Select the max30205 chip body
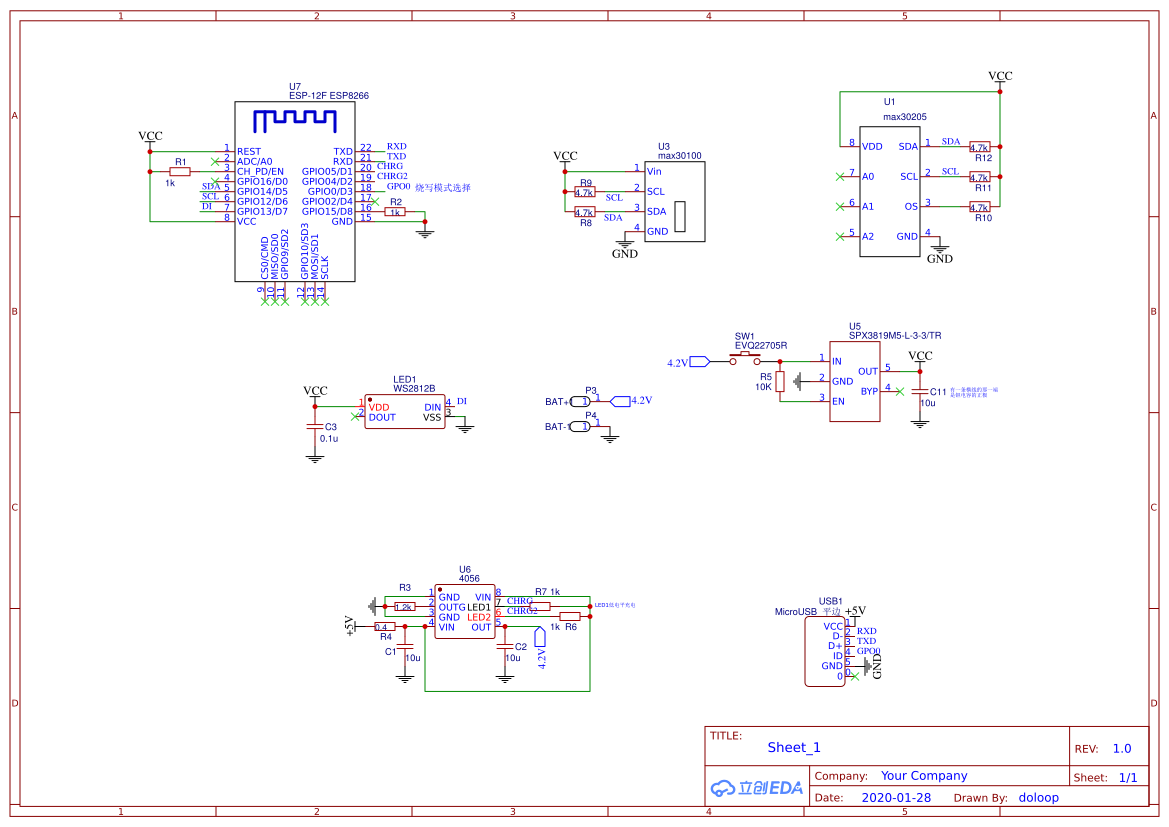Screen dimensions: 1169x827 [x=889, y=192]
